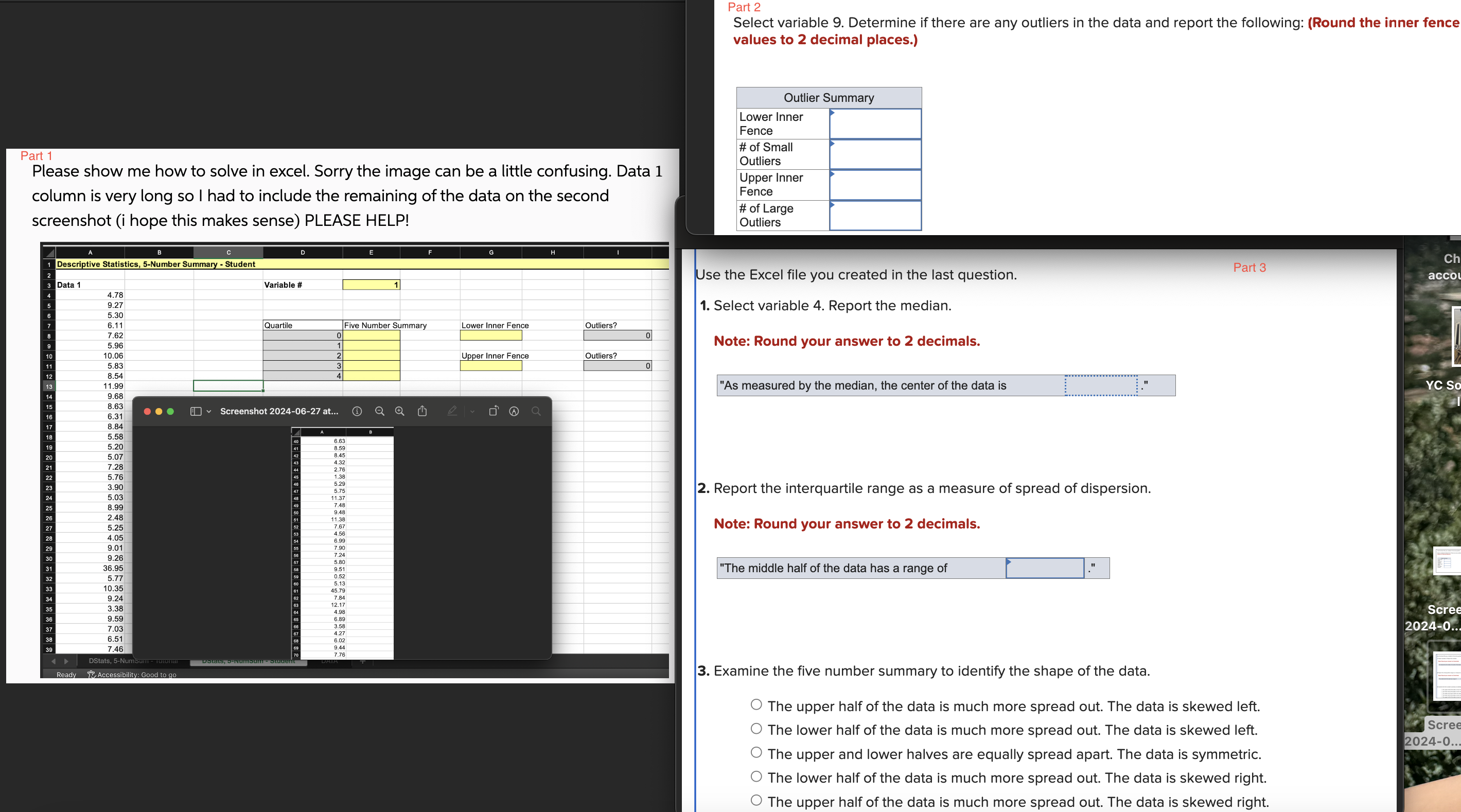Image resolution: width=1461 pixels, height=812 pixels.
Task: Rotate the screenshot in Preview
Action: click(x=494, y=411)
